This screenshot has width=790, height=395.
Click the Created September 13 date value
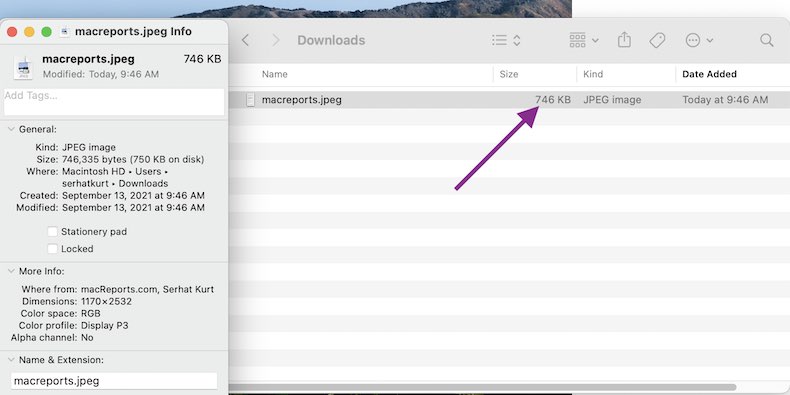(133, 195)
